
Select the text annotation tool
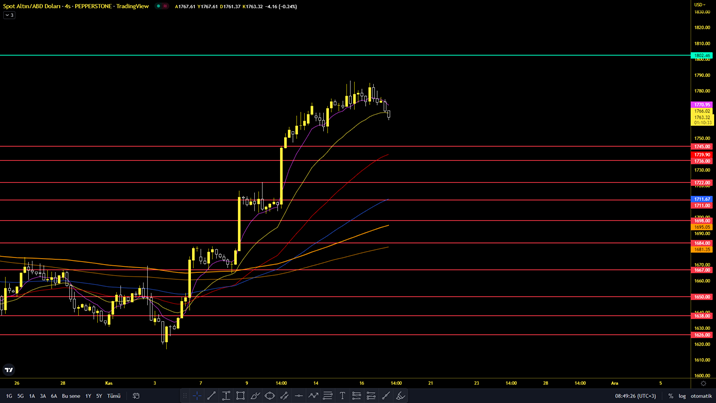click(x=342, y=396)
